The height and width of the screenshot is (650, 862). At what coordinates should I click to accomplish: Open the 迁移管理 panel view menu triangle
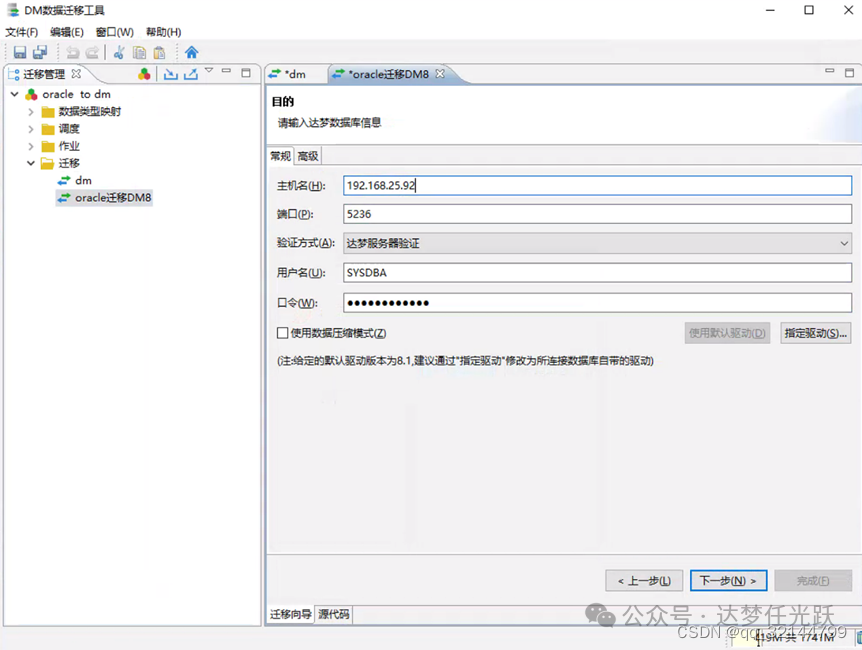pyautogui.click(x=209, y=70)
